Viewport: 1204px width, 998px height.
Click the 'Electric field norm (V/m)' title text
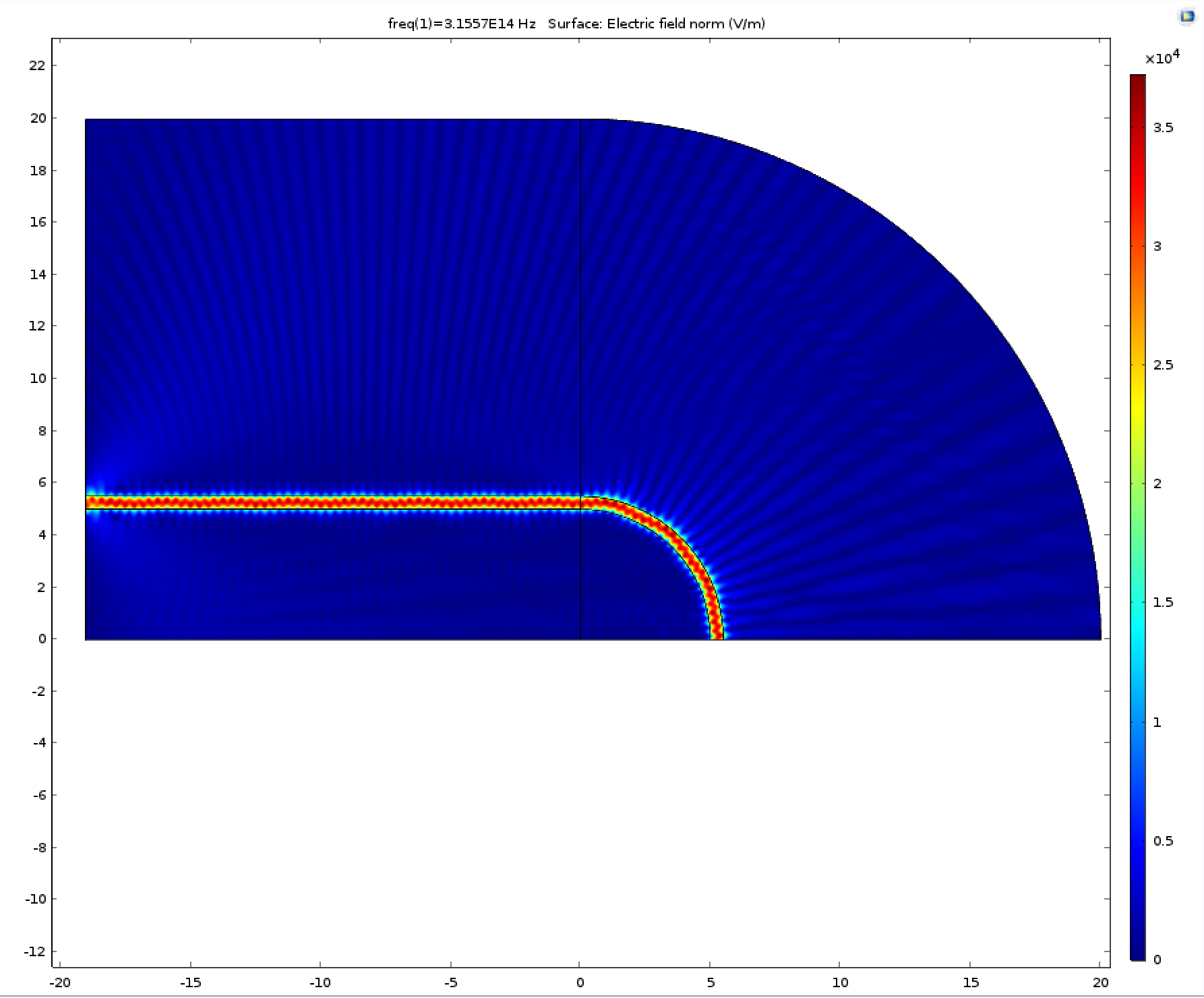pos(686,24)
